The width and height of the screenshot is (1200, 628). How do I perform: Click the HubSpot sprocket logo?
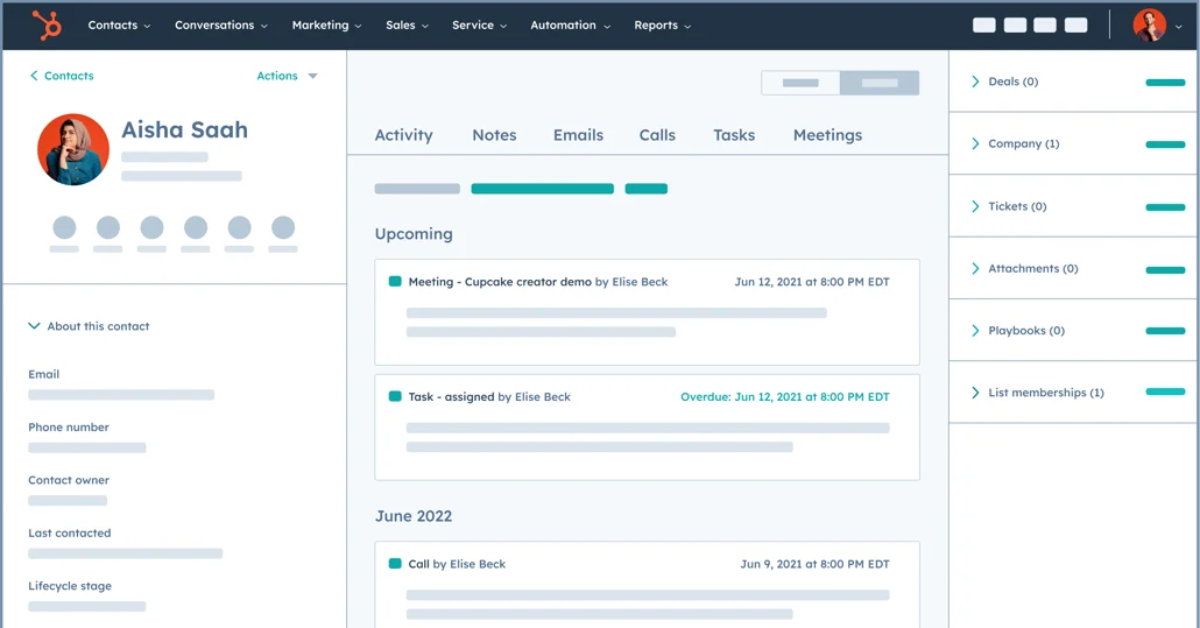[x=46, y=25]
